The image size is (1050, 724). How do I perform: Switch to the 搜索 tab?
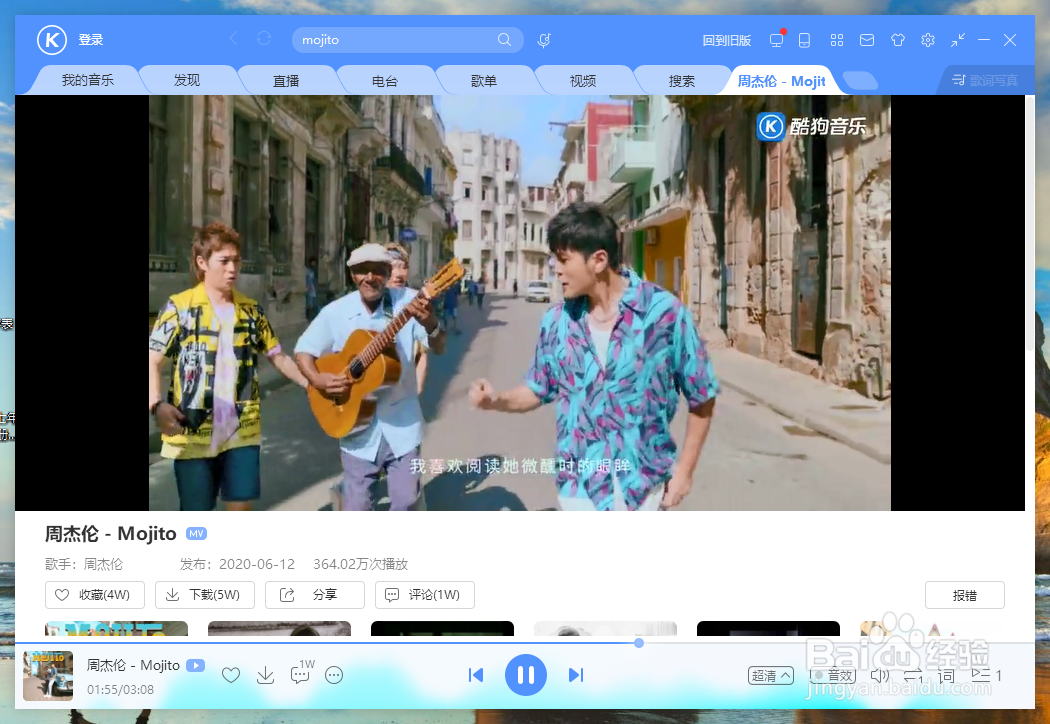pos(682,80)
